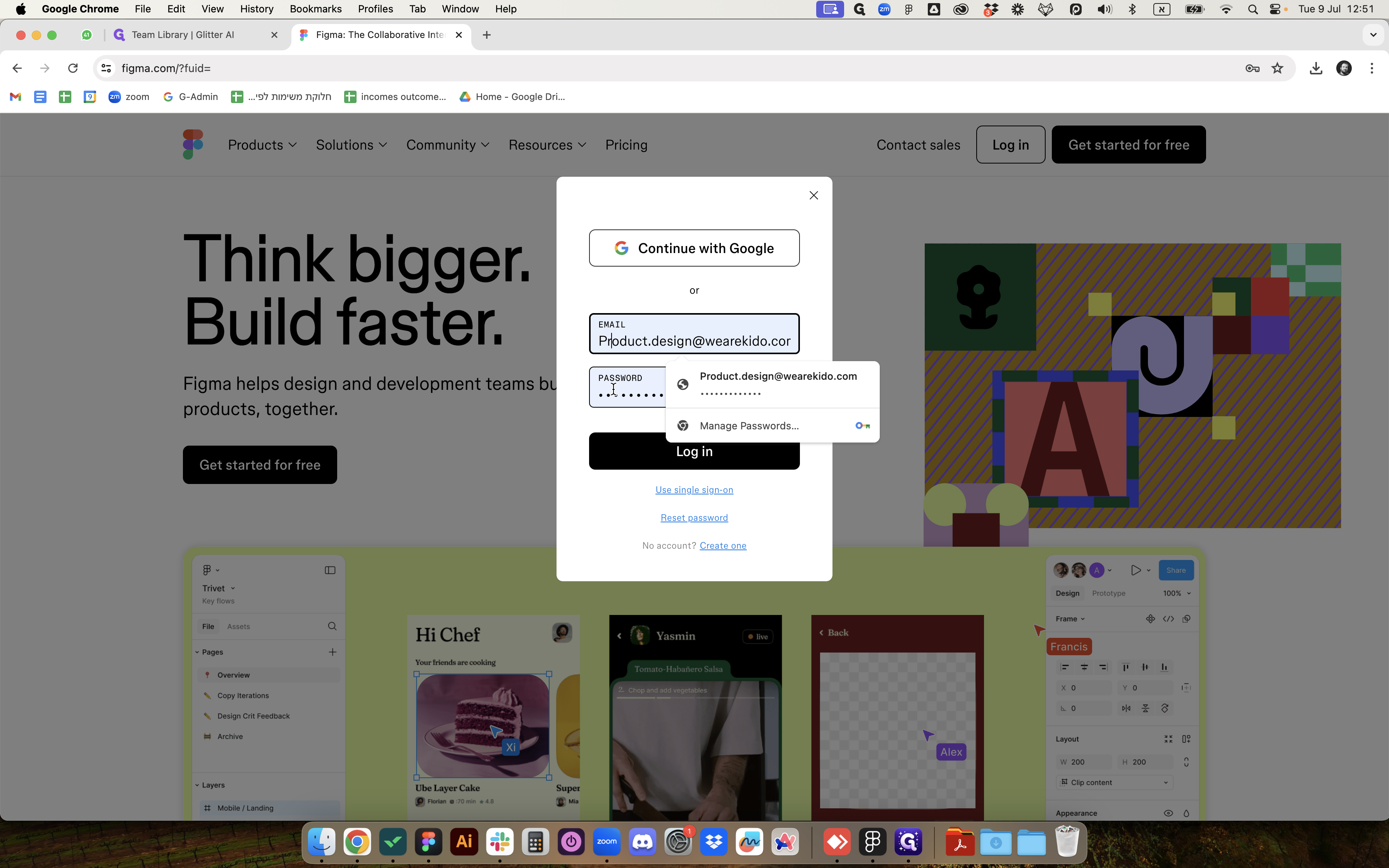Expand the Products dropdown in the header
The image size is (1389, 868).
(262, 145)
